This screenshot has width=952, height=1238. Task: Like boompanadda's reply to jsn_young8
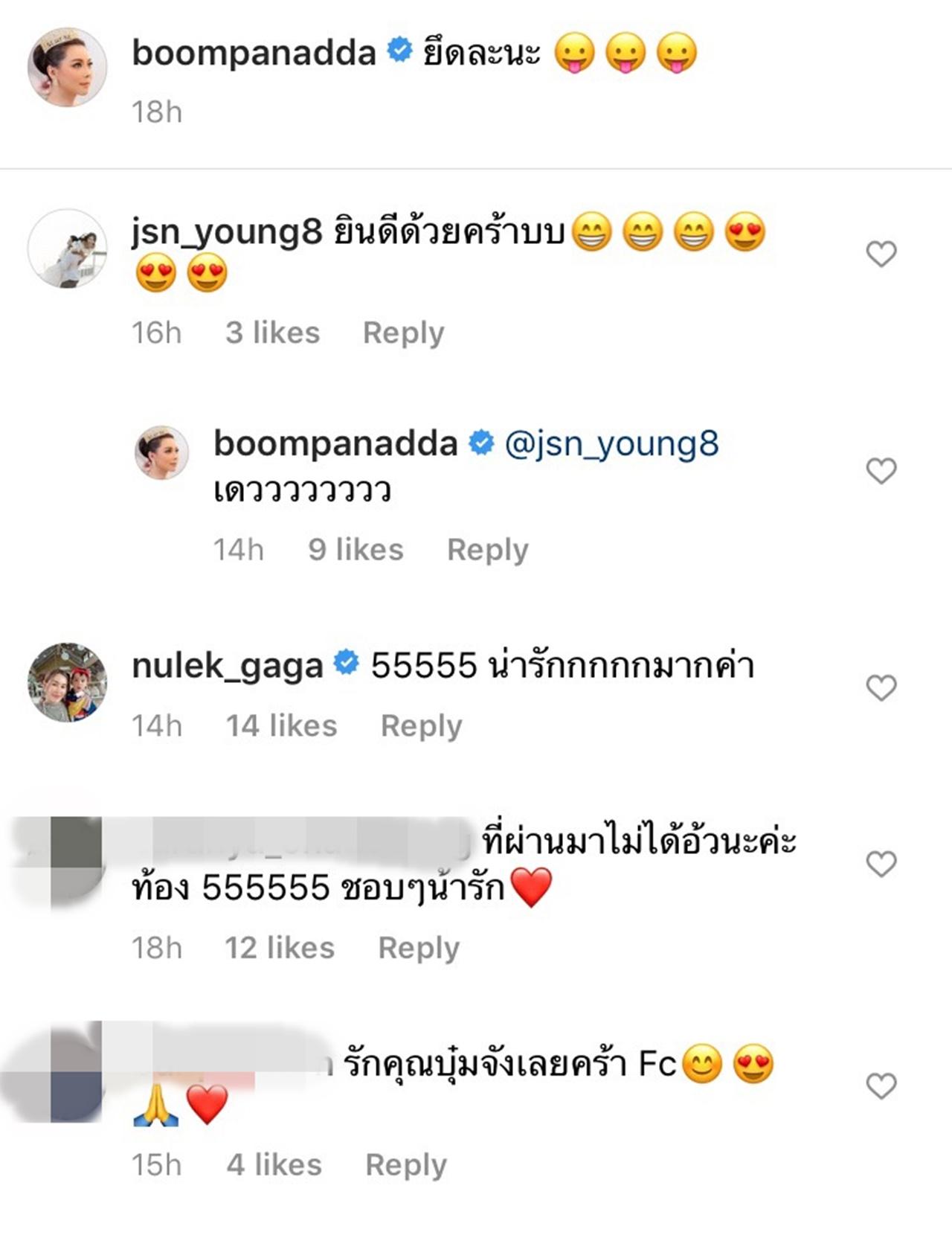coord(881,471)
